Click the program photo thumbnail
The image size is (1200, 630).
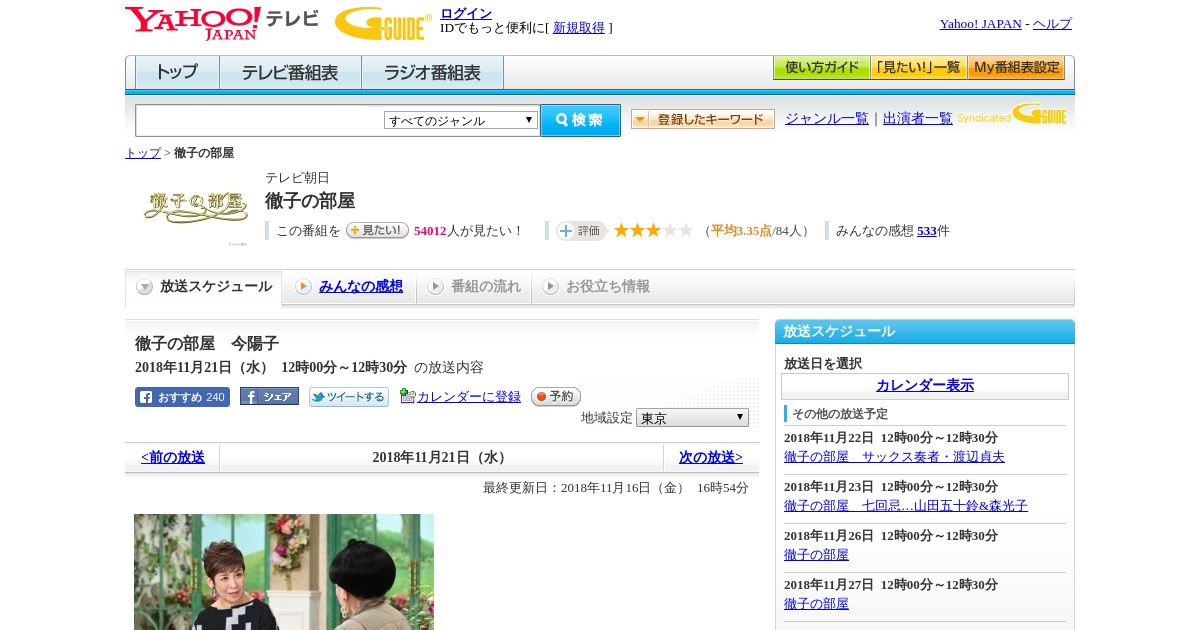click(x=284, y=572)
